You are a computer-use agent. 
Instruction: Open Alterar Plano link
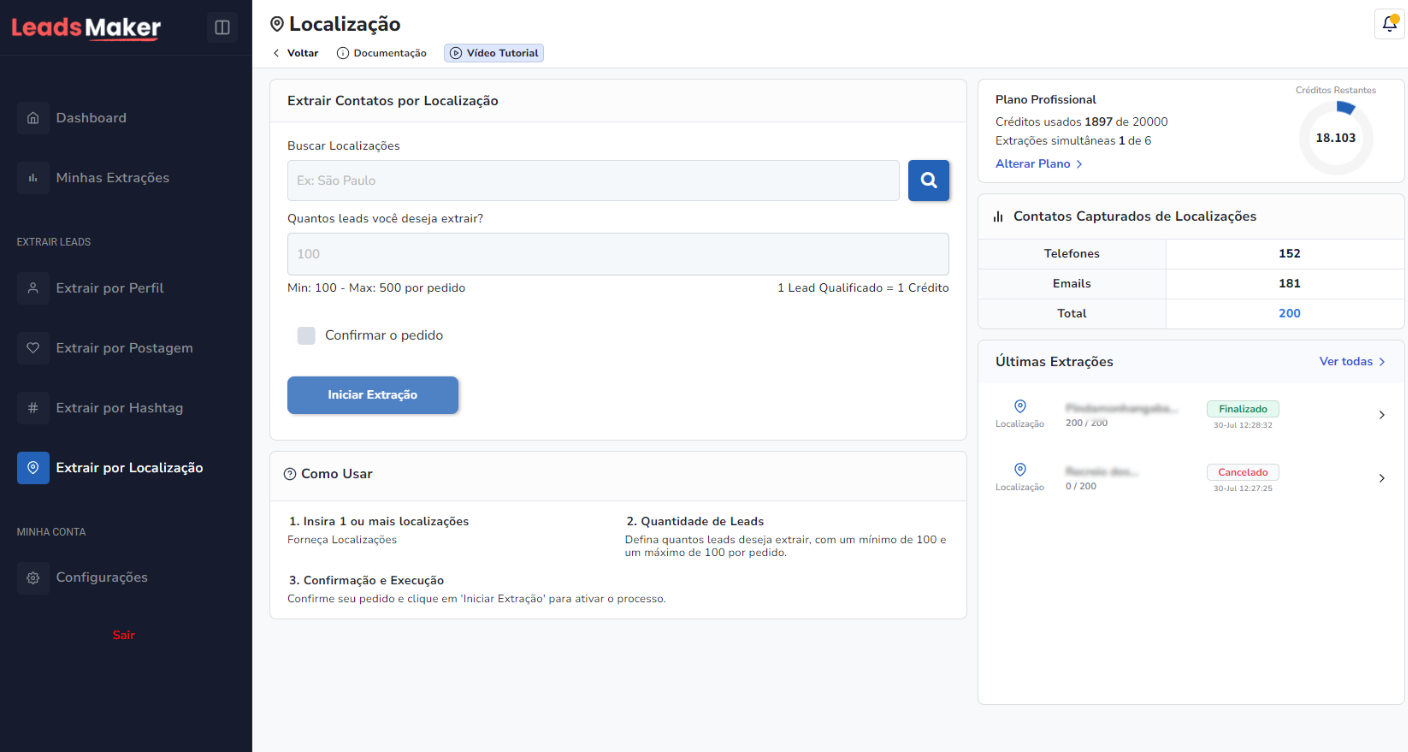[x=1038, y=163]
